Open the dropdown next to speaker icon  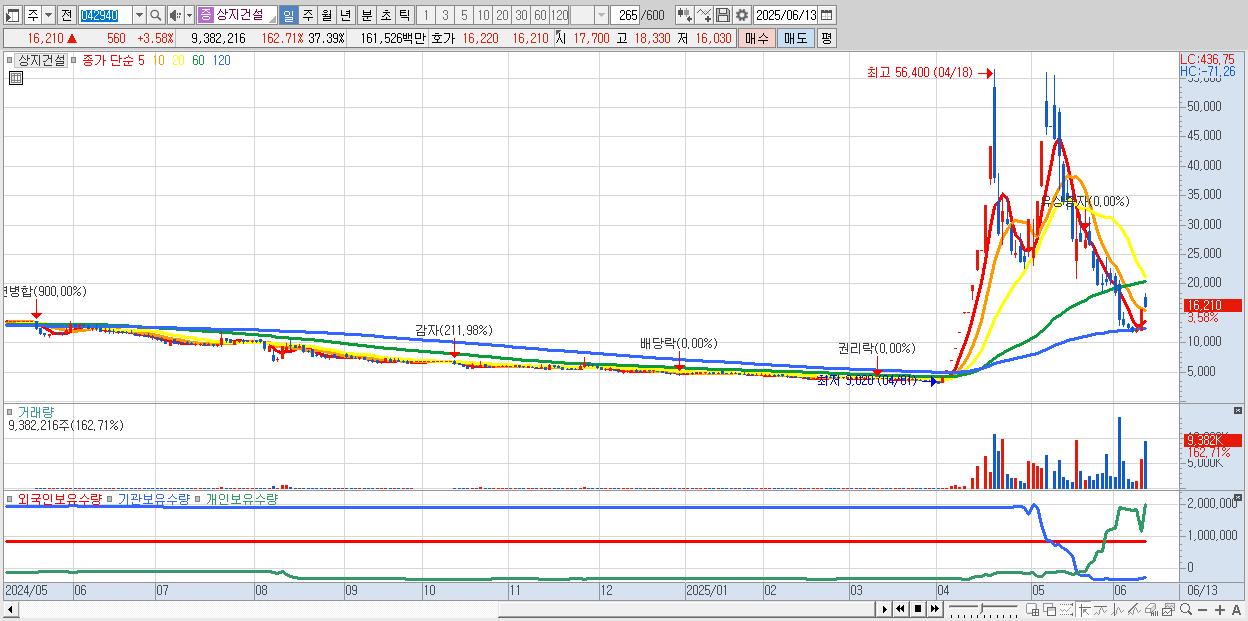point(189,15)
